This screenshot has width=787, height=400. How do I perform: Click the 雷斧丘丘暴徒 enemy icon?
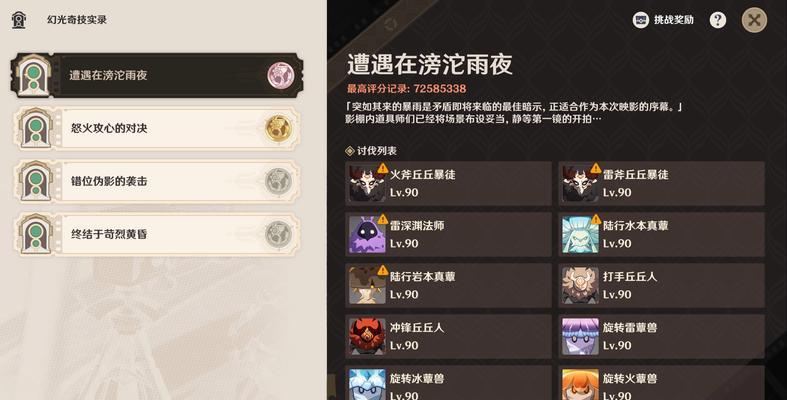(580, 183)
